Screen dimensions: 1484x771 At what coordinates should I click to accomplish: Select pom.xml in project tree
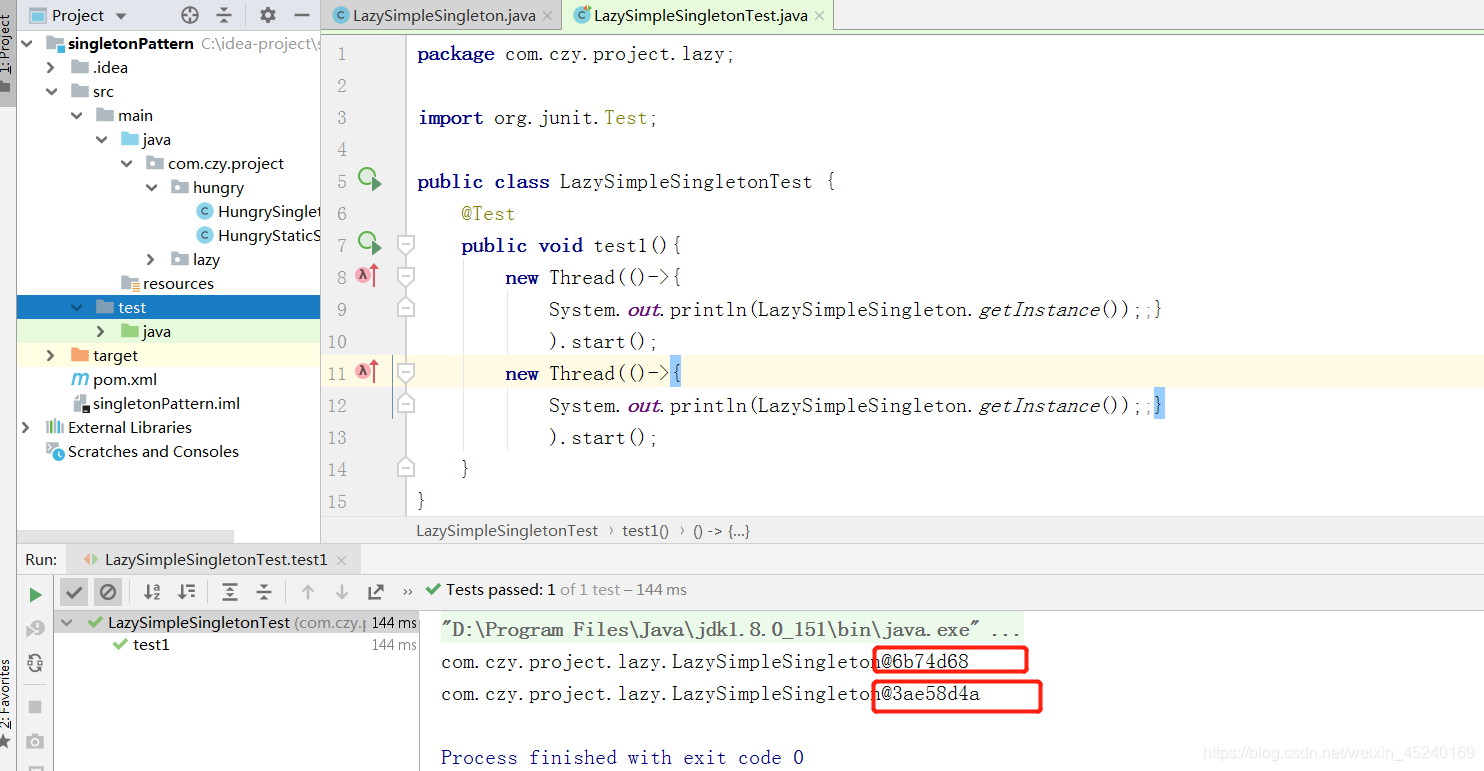(x=114, y=379)
